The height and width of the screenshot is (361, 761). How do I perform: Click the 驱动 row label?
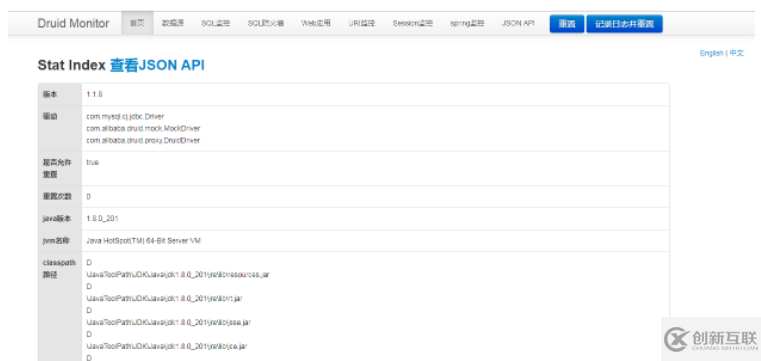(x=50, y=116)
